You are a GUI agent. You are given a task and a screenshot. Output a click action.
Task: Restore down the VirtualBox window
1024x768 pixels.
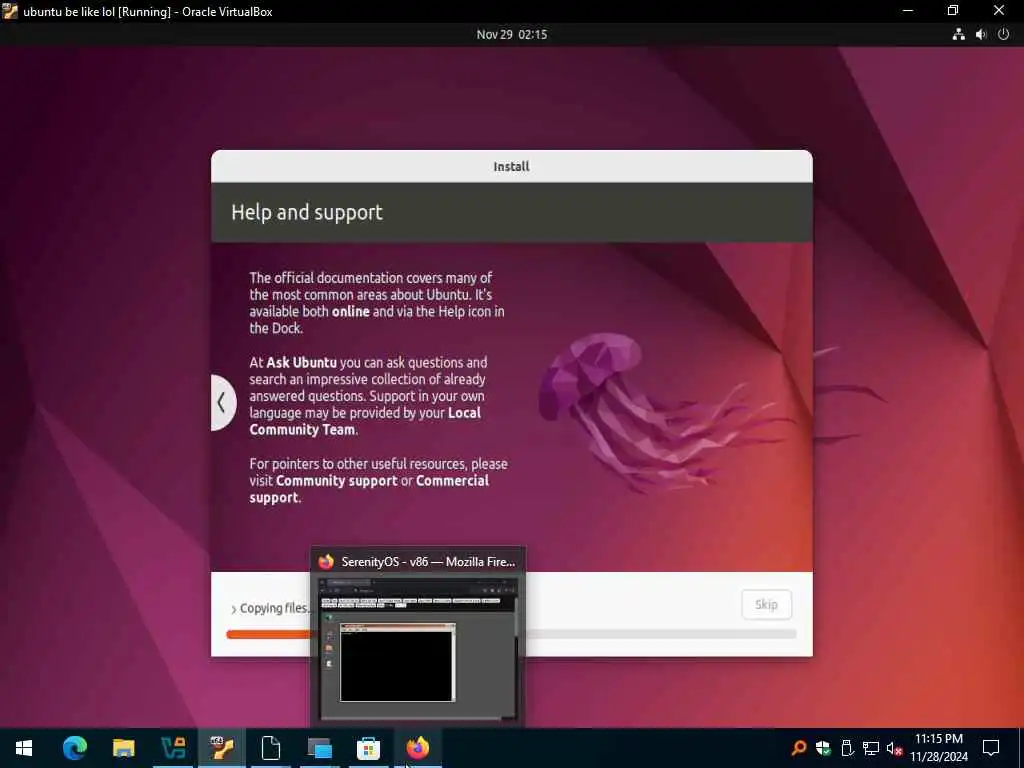[x=953, y=10]
